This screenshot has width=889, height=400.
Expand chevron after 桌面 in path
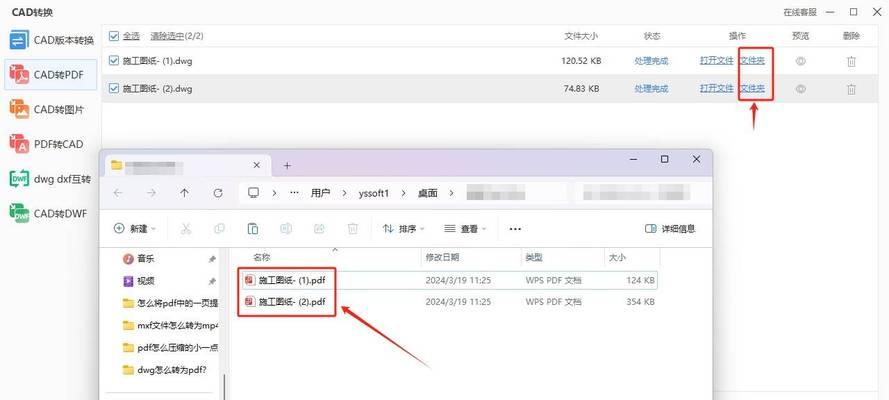pyautogui.click(x=452, y=193)
